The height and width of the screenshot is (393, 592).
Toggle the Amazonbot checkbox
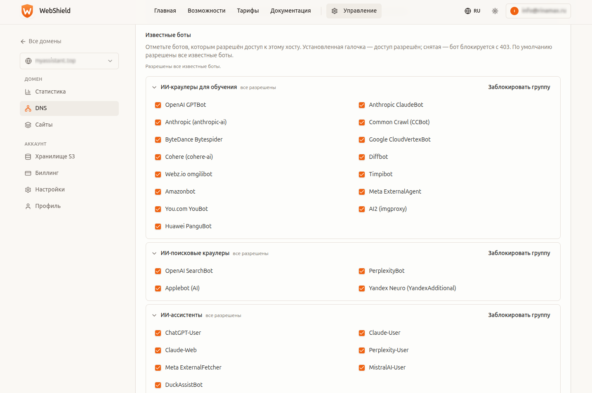158,192
